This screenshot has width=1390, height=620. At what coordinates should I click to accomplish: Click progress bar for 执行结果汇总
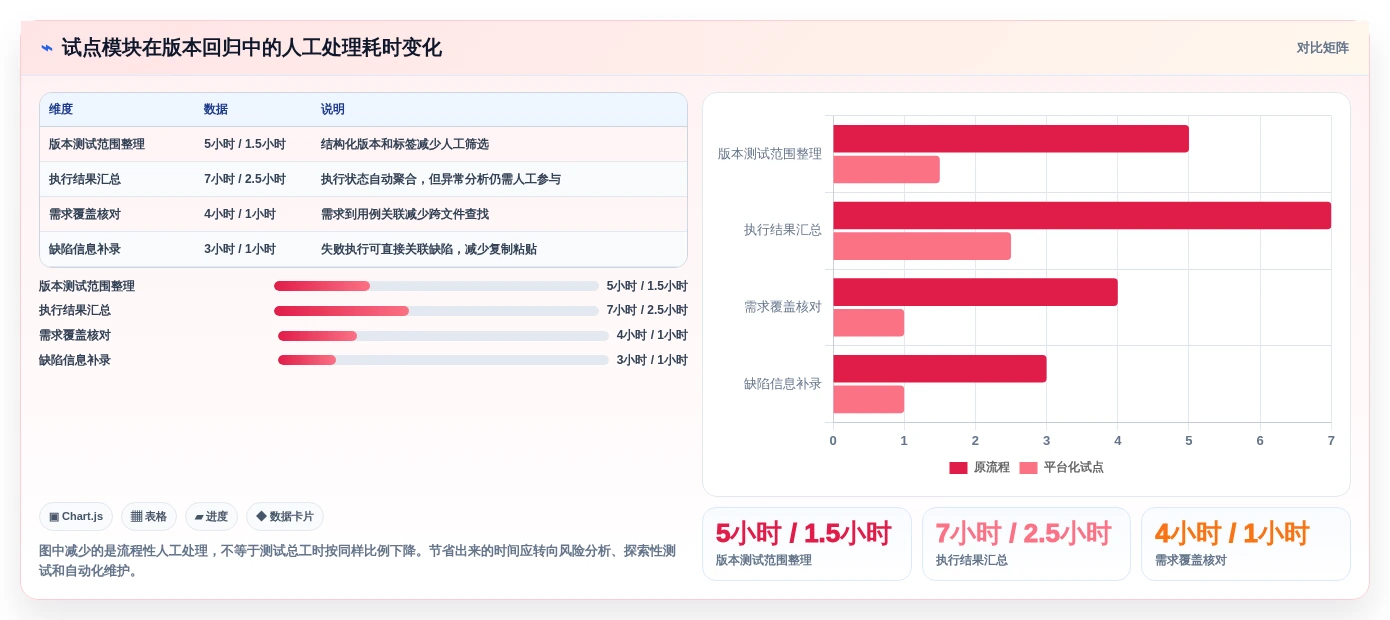coord(436,311)
